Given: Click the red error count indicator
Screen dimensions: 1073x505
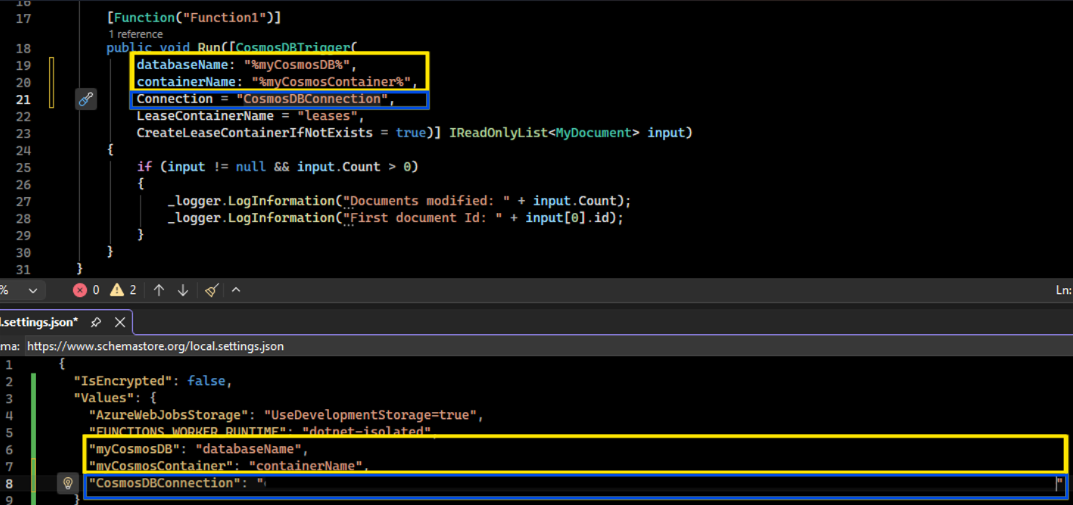Looking at the screenshot, I should 86,290.
